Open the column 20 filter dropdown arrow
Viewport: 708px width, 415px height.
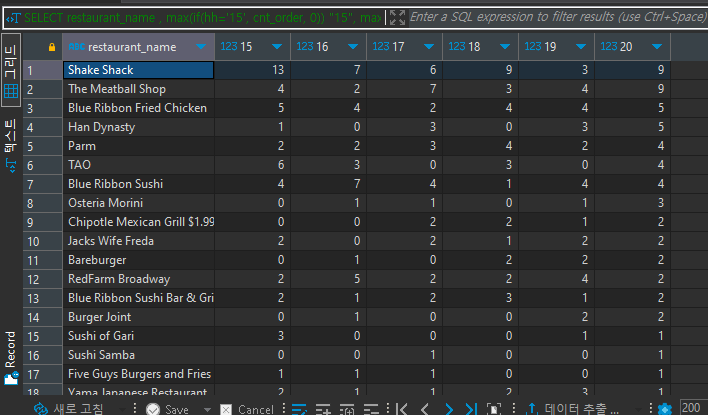[x=657, y=47]
